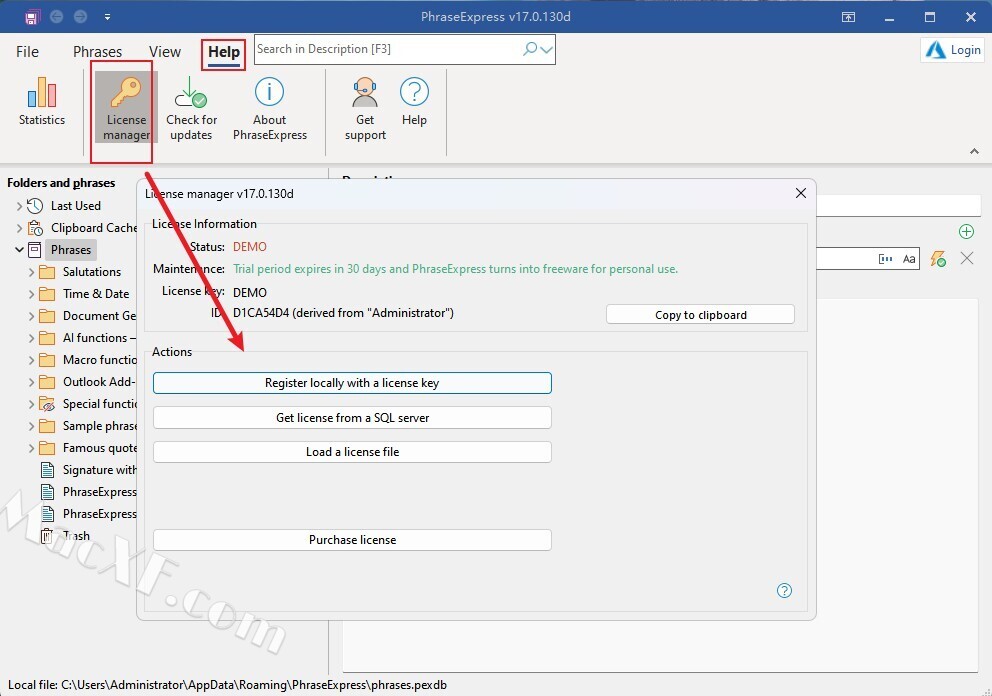Open the Phrases ribbon tab
Viewport: 992px width, 696px height.
[97, 52]
